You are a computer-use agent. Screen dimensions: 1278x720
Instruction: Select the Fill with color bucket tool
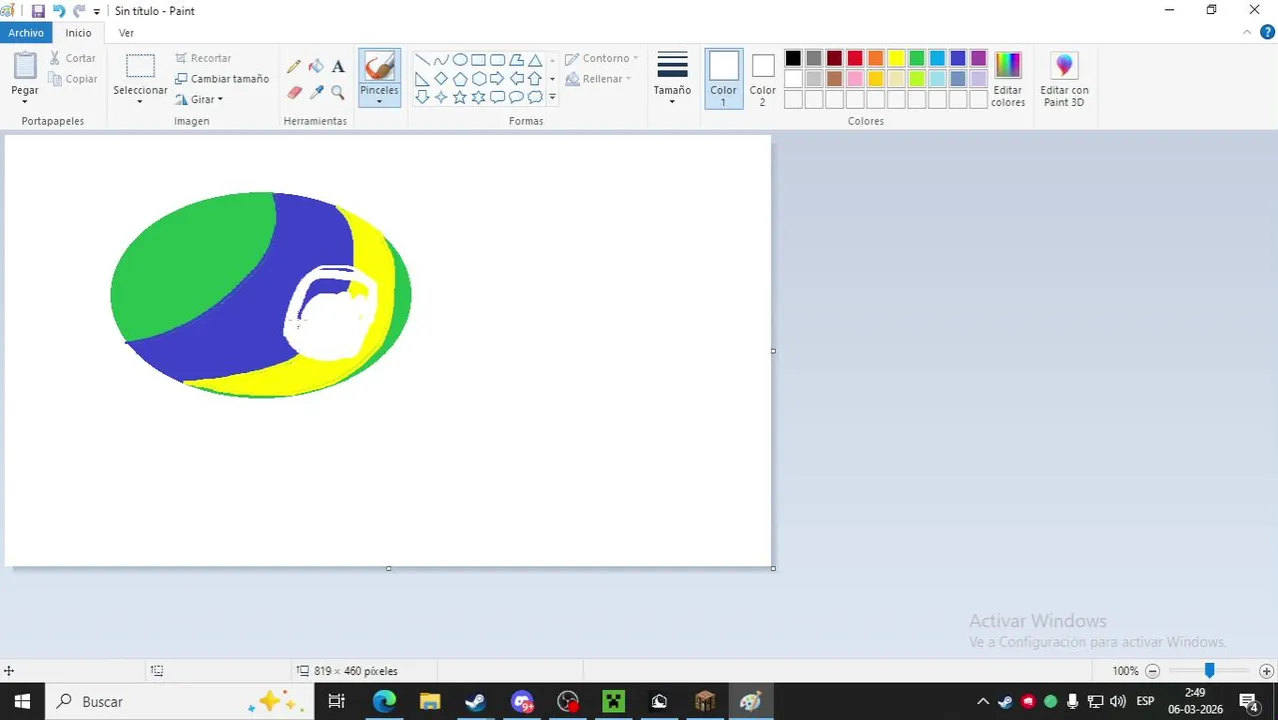[316, 67]
